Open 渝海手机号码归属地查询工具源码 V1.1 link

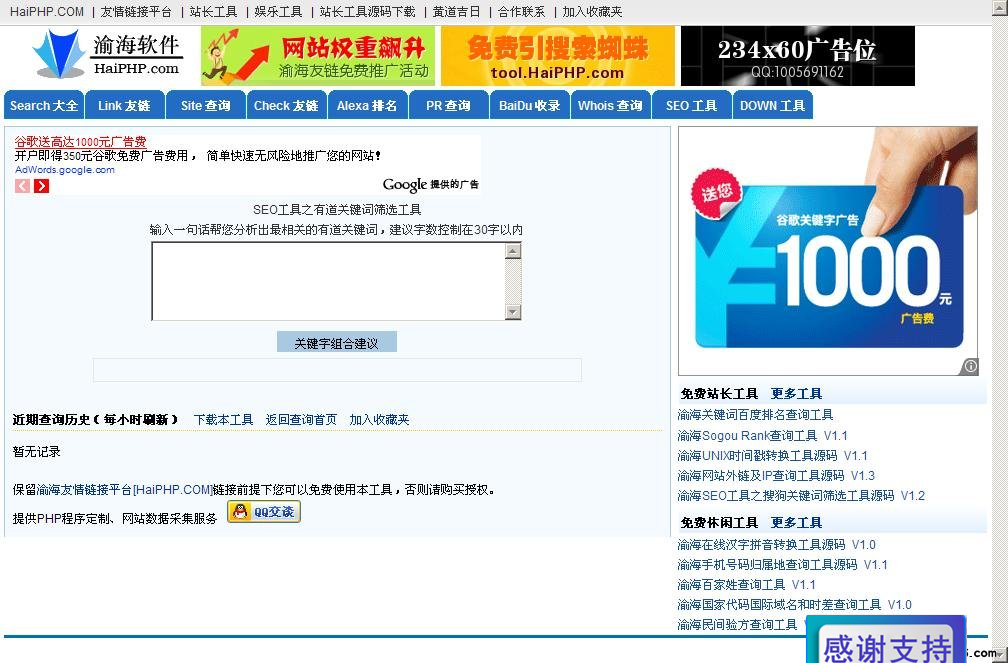click(782, 565)
